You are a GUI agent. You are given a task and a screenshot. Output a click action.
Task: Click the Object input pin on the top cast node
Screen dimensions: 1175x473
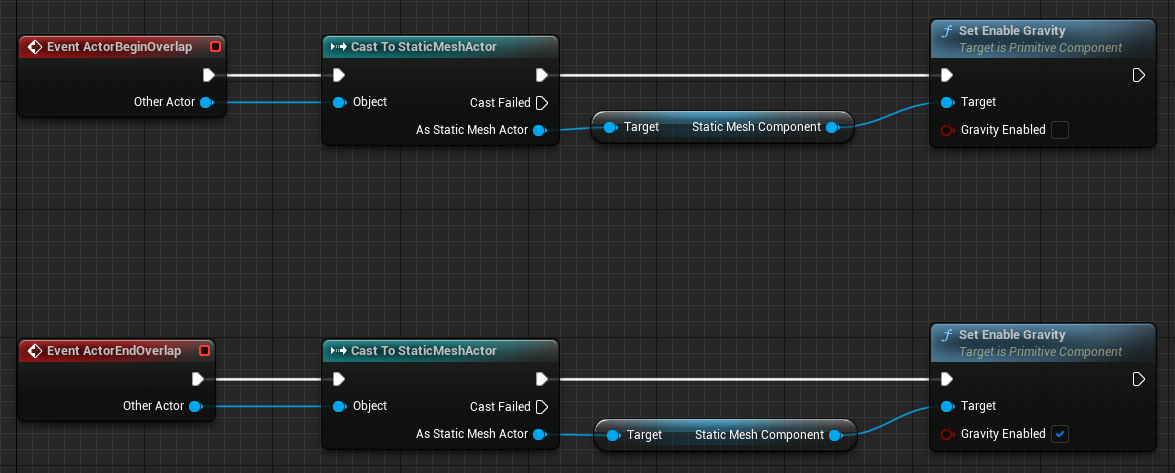(x=339, y=102)
